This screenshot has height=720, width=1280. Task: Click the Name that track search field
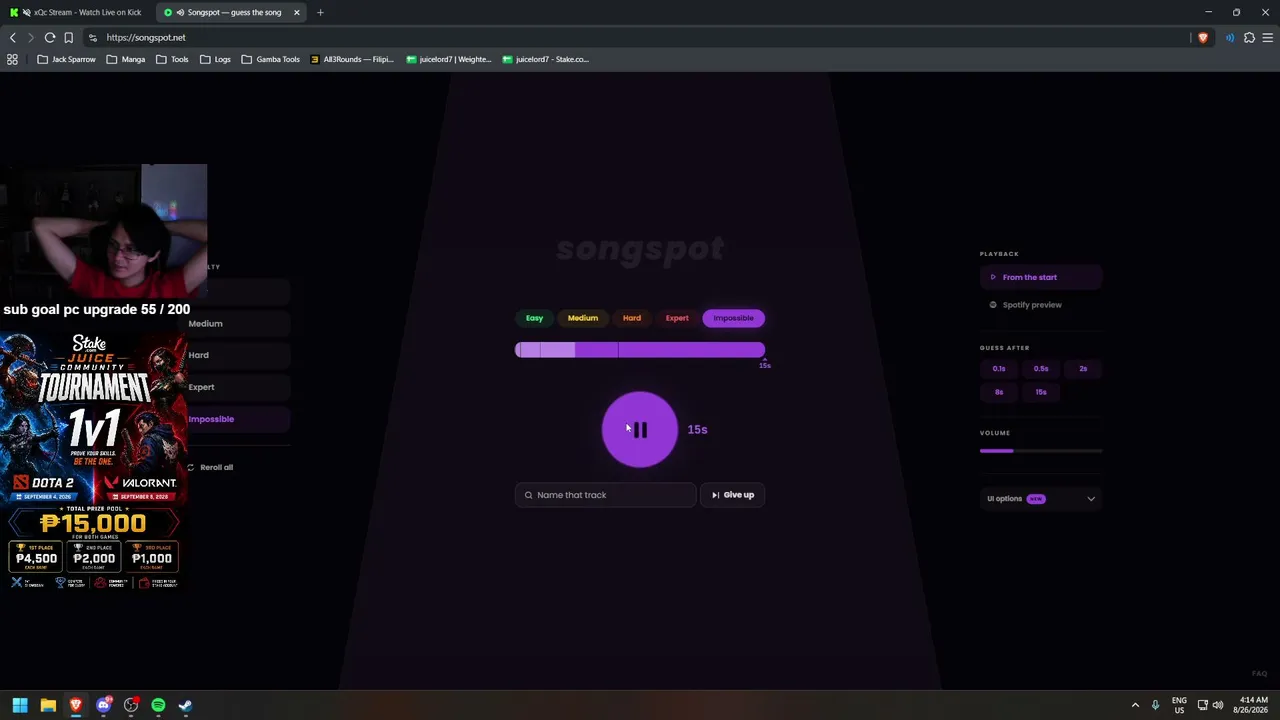tap(606, 495)
